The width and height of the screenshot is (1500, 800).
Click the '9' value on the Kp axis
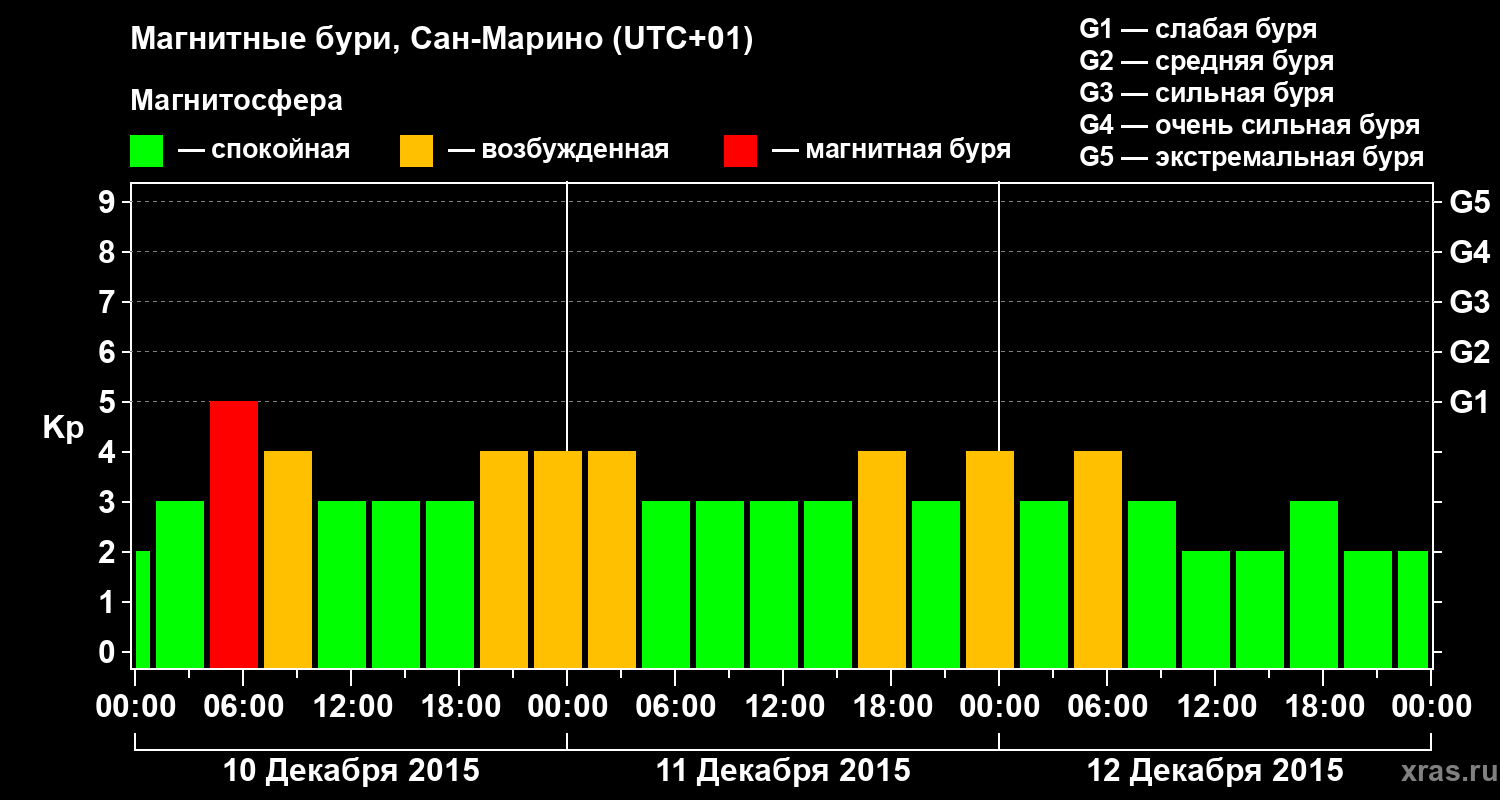pyautogui.click(x=109, y=203)
